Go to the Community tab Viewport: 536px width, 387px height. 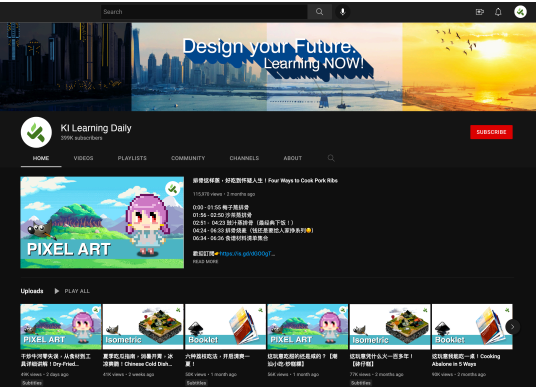click(188, 158)
